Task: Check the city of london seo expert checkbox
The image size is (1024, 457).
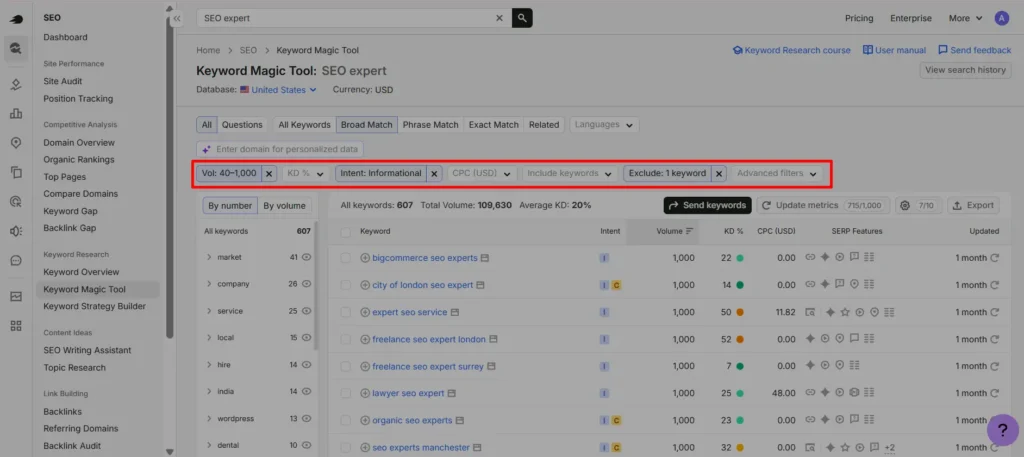Action: (x=345, y=285)
